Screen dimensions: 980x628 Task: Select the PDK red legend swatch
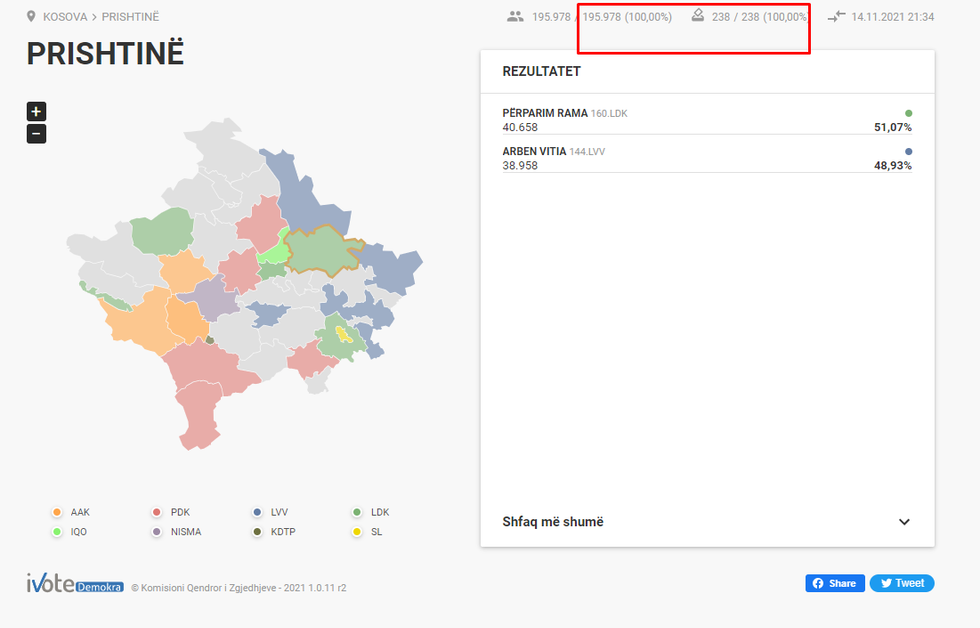coord(157,513)
